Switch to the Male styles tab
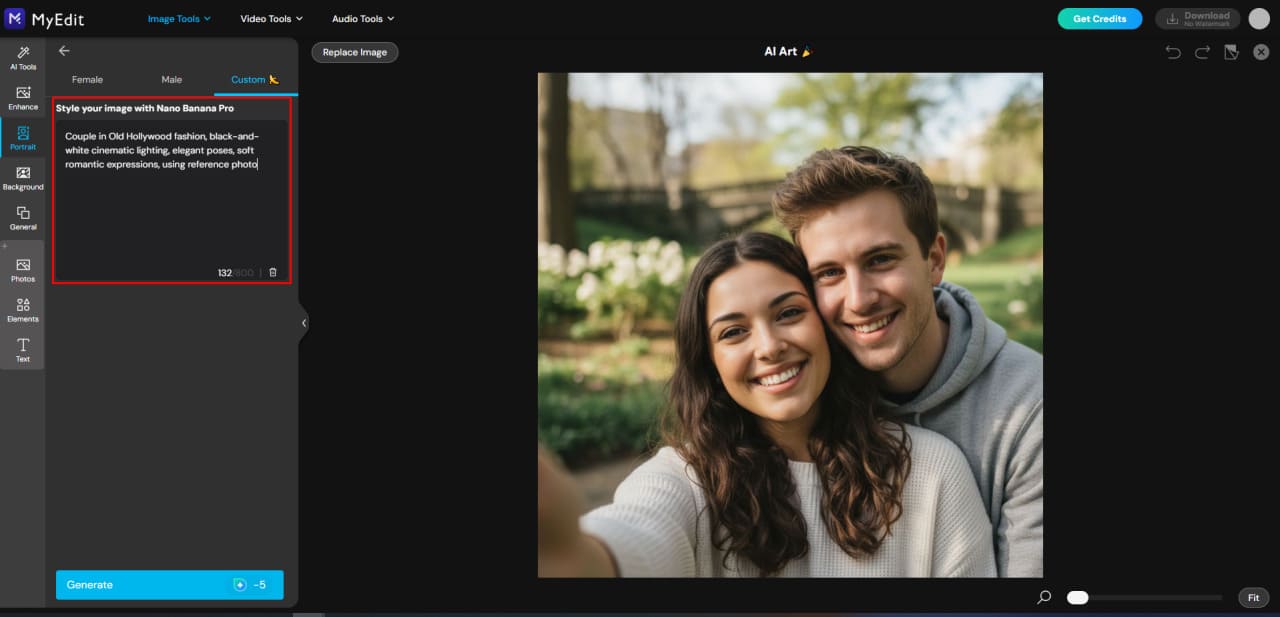The image size is (1280, 617). click(x=171, y=79)
